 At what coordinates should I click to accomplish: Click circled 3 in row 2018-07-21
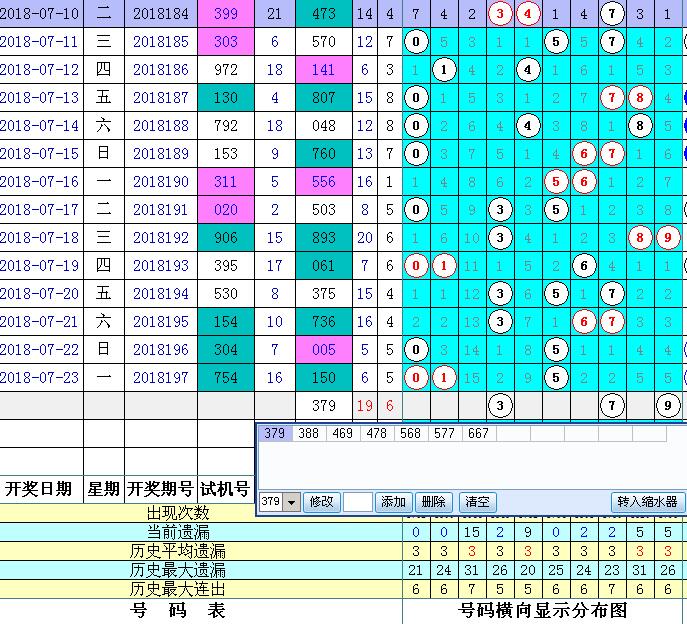[x=500, y=322]
